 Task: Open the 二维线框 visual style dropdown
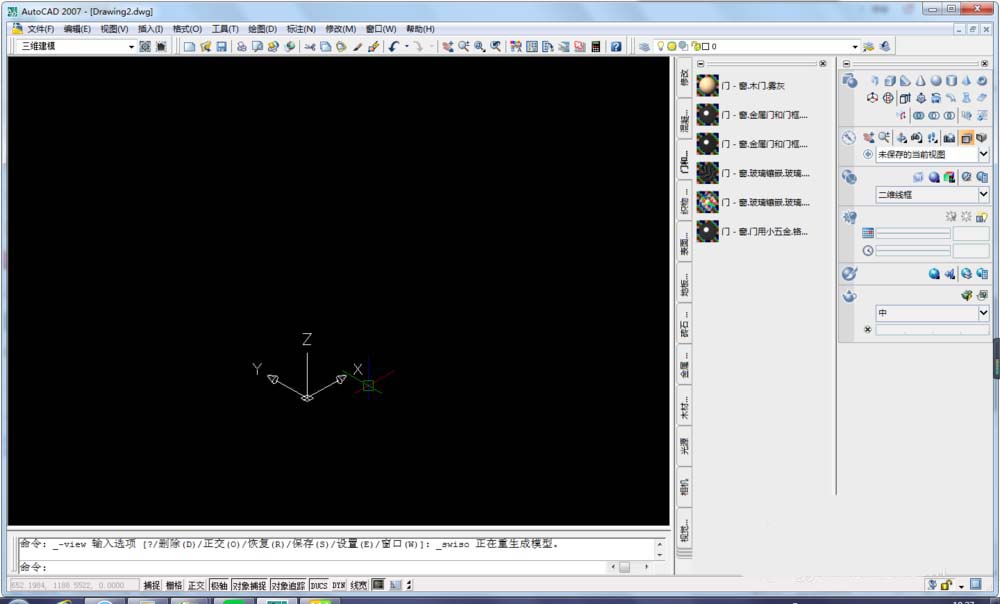click(x=983, y=194)
